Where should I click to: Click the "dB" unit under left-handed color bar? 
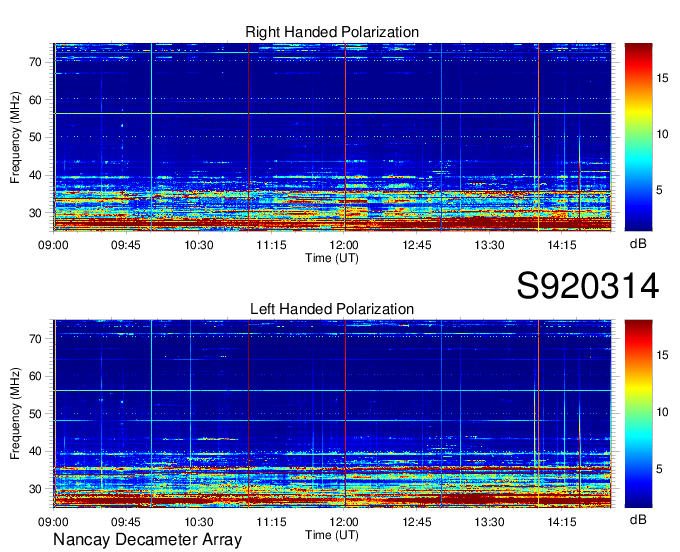pos(638,520)
